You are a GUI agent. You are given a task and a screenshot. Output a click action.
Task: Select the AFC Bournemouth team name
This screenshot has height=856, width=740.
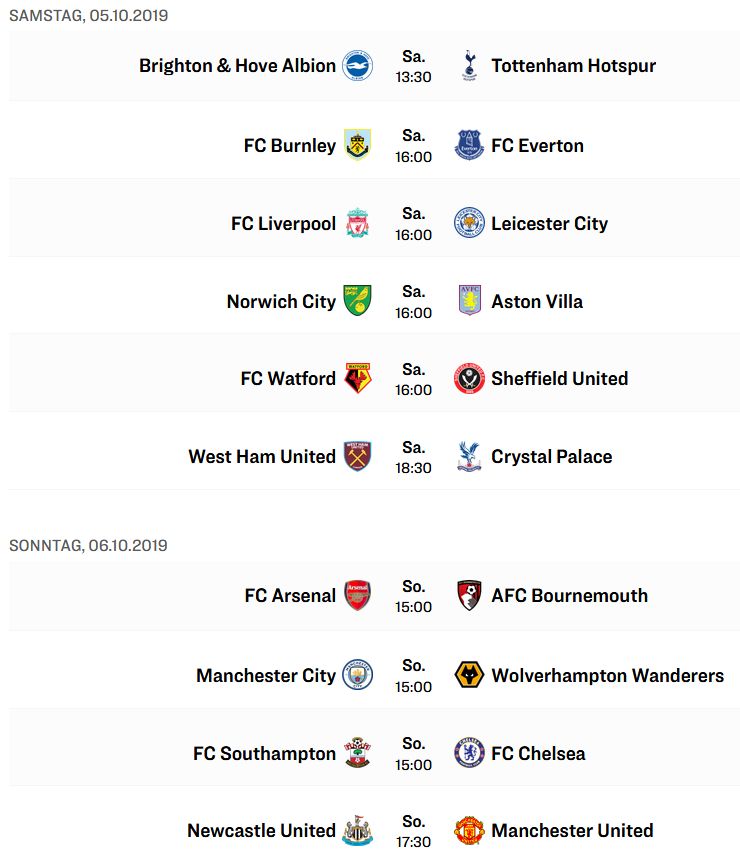pyautogui.click(x=570, y=595)
